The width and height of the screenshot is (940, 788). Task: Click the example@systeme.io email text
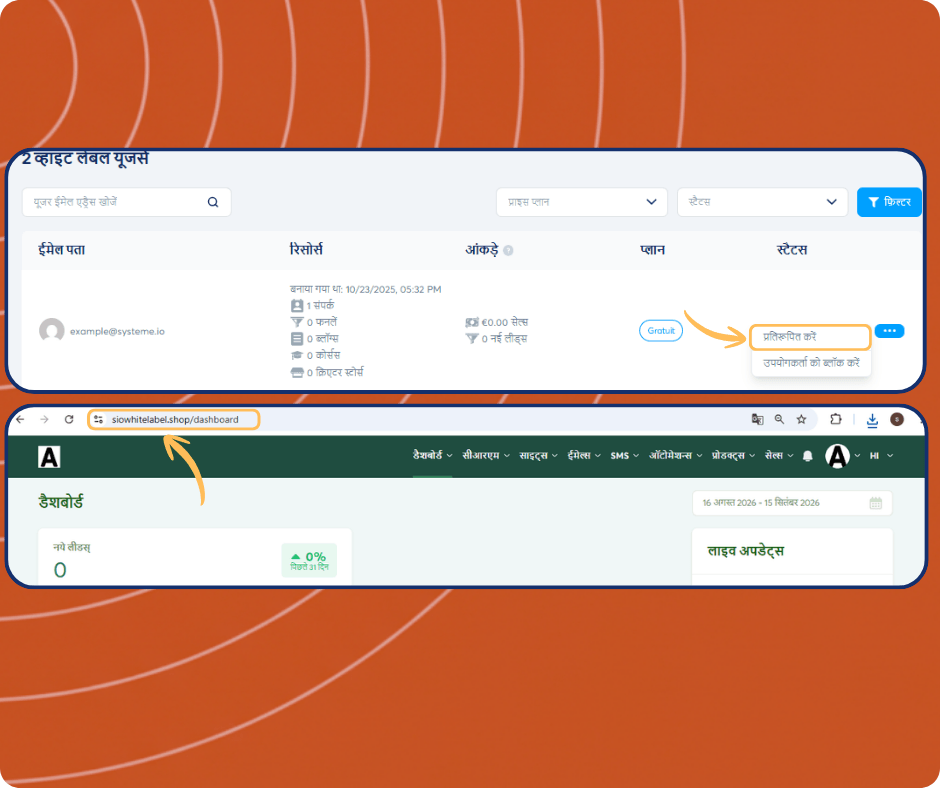coord(117,331)
